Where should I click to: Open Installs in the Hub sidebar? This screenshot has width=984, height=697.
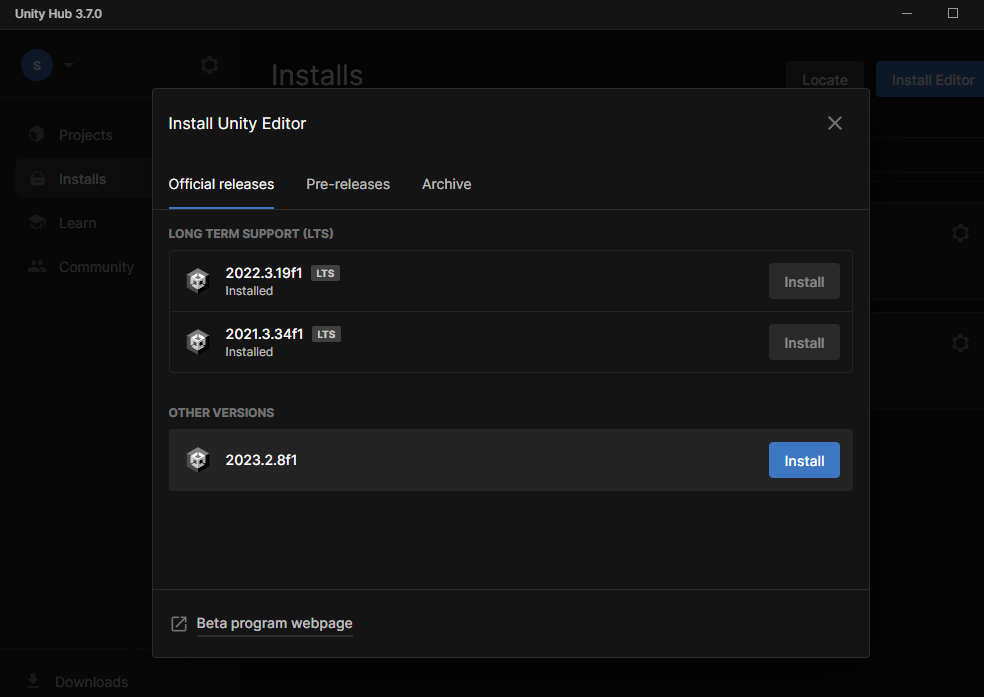(82, 179)
